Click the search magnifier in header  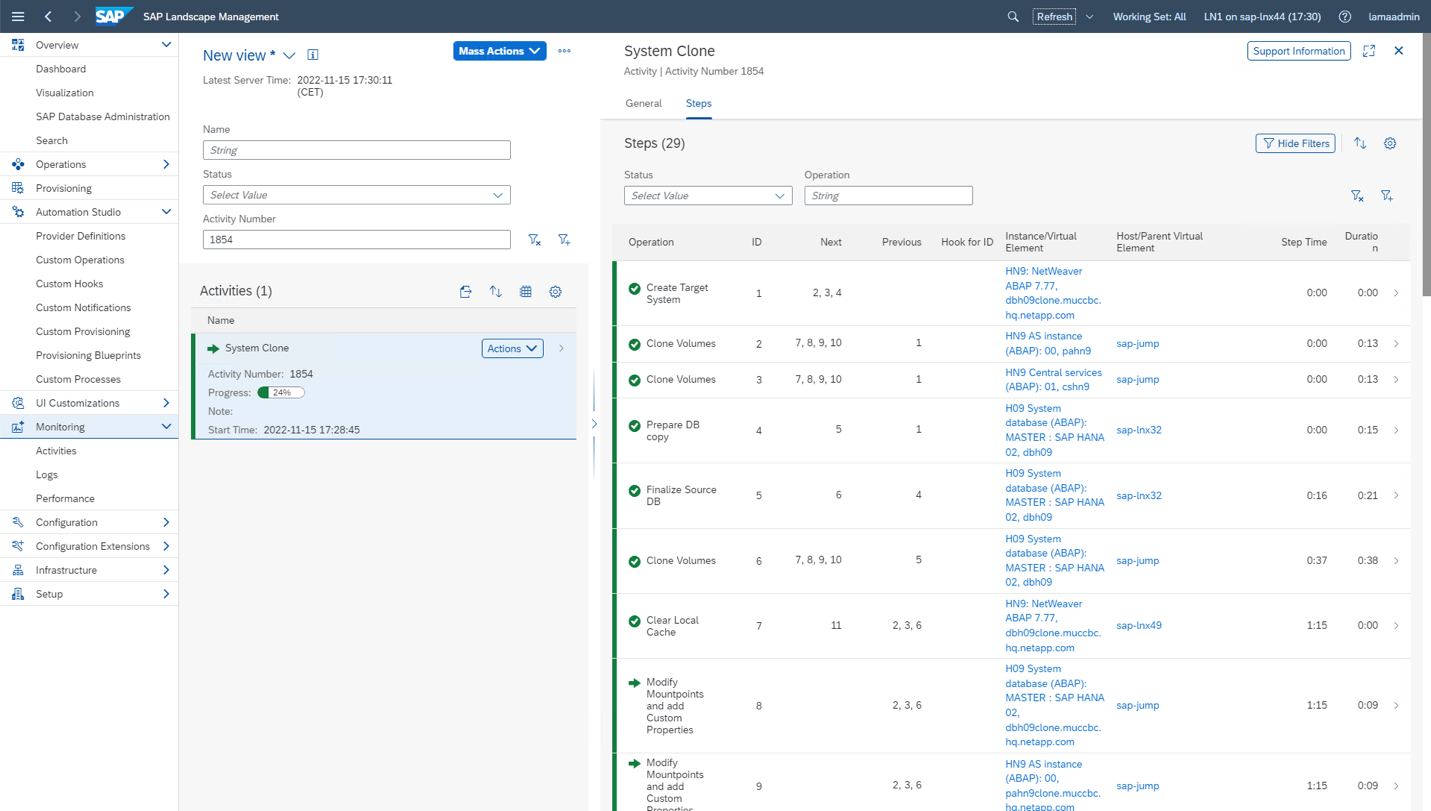[x=1013, y=16]
